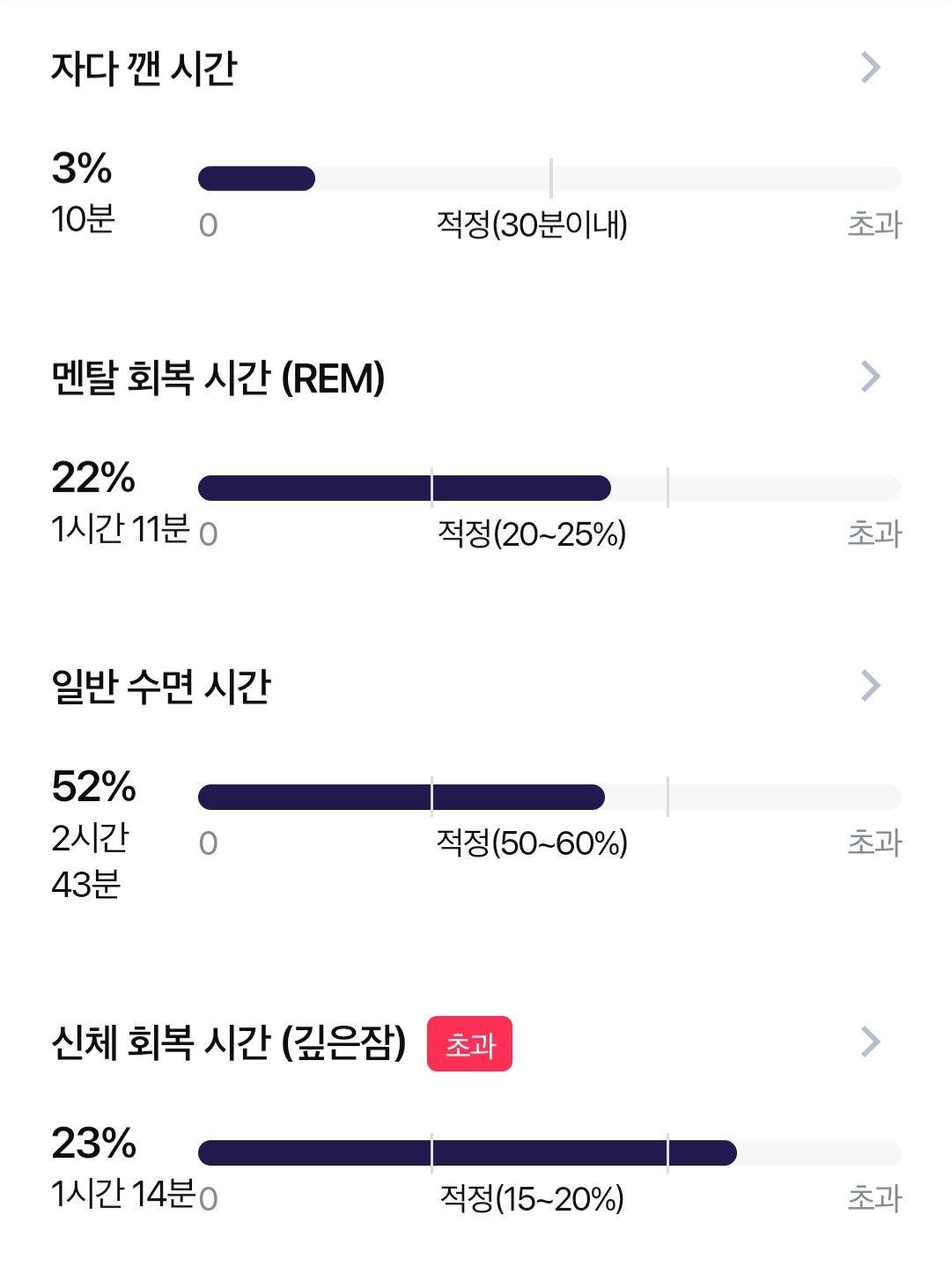
Task: Open the 신체 회복 시간 (깊은잠) chevron
Action: [x=870, y=1041]
